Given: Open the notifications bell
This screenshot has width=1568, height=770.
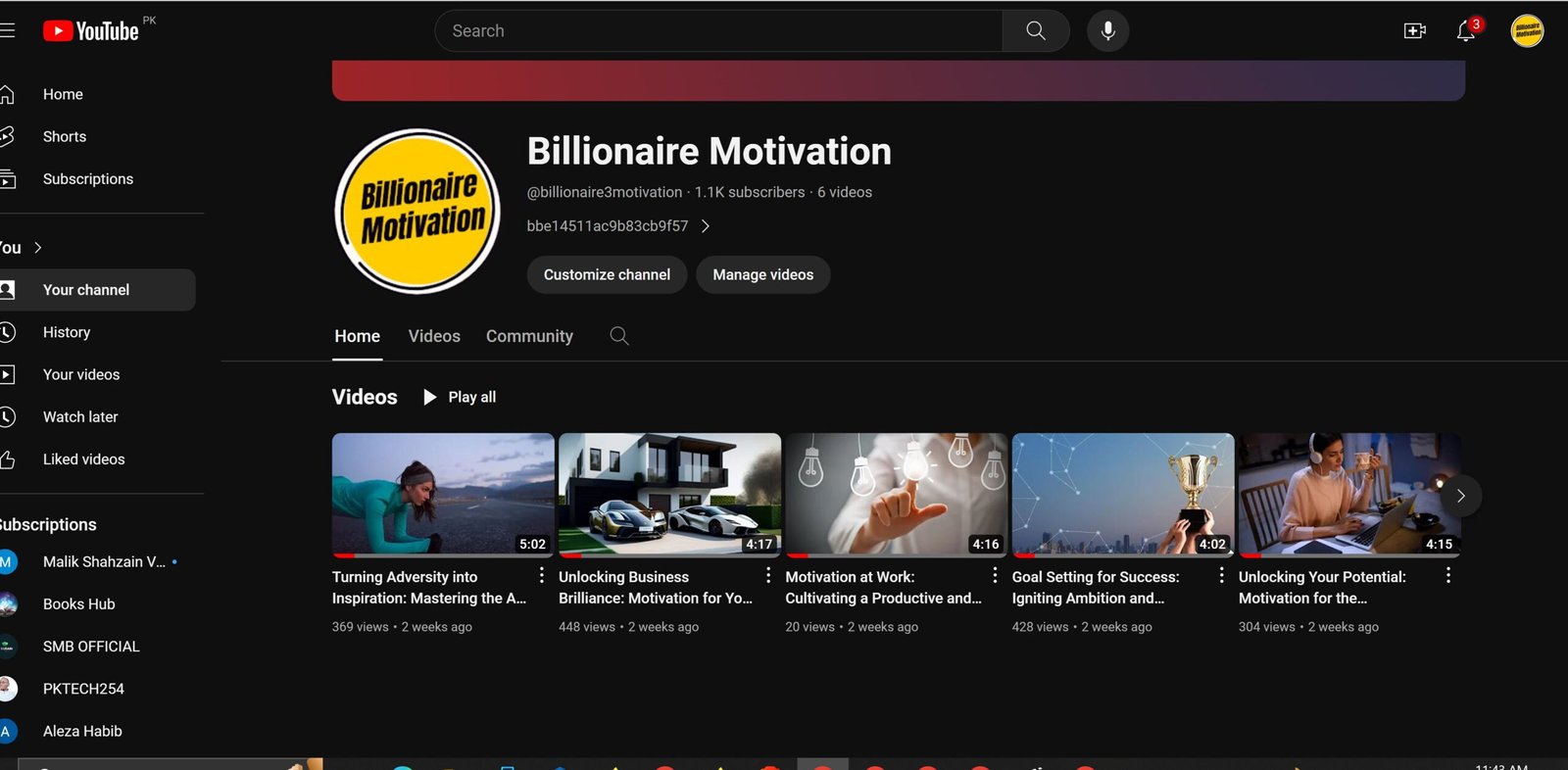Looking at the screenshot, I should point(1466,30).
